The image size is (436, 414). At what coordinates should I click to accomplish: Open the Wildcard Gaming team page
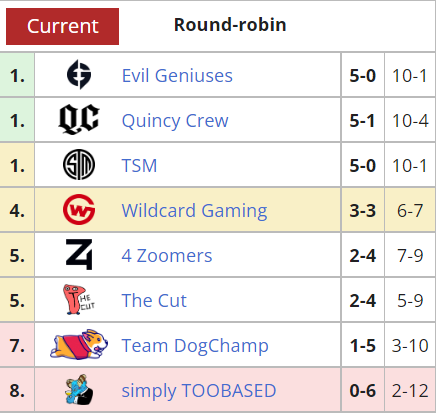pos(194,211)
